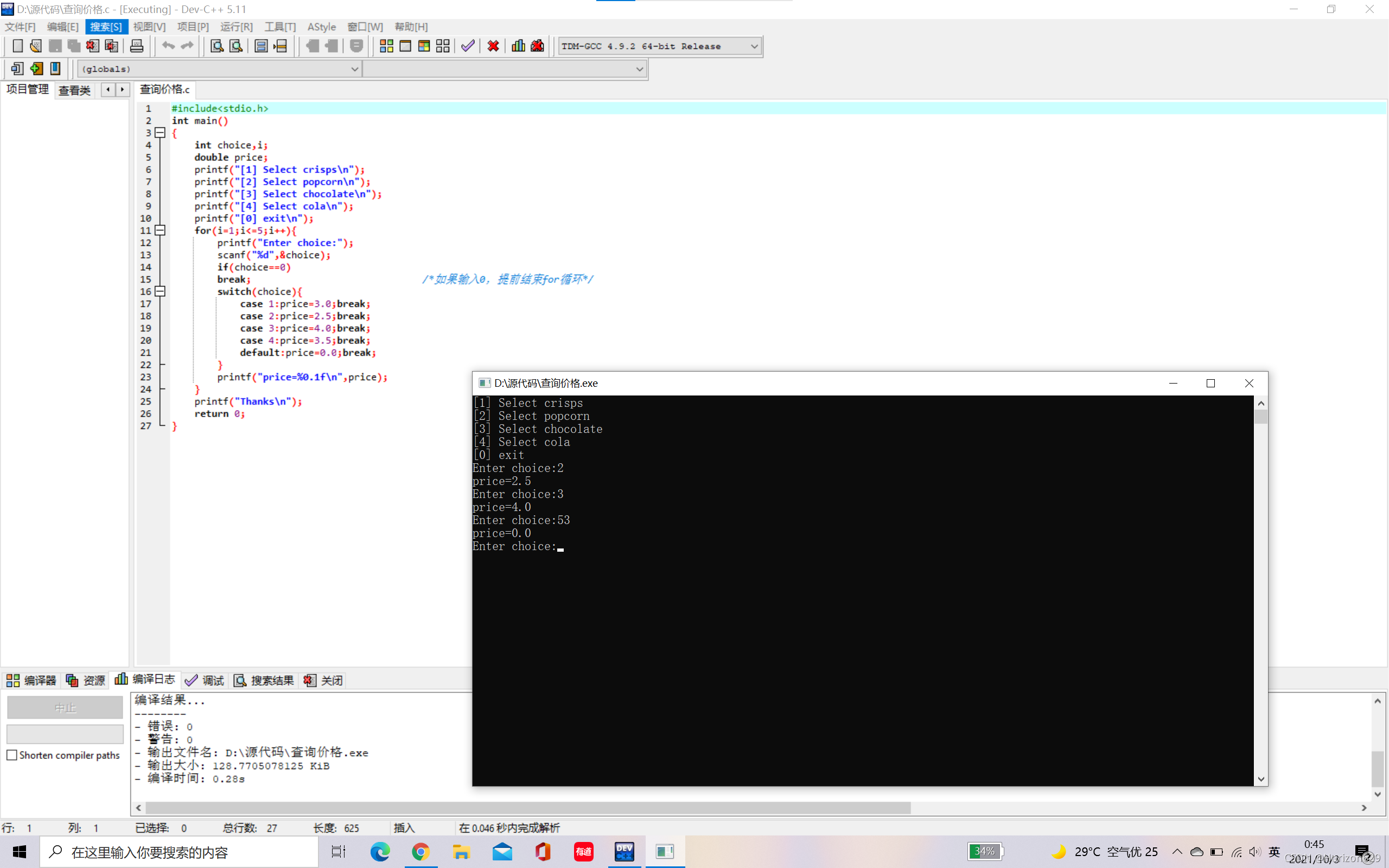Click the red X stop execution icon
This screenshot has width=1389, height=868.
pos(493,46)
